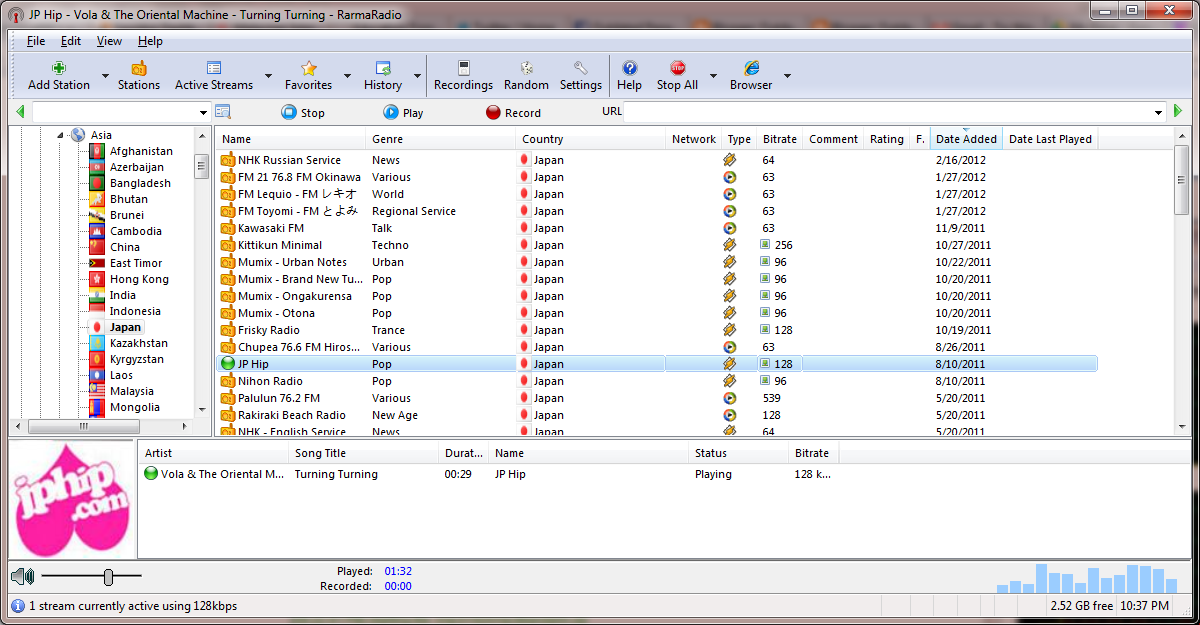The height and width of the screenshot is (625, 1200).
Task: Select the Nihon Radio station row
Action: 657,381
